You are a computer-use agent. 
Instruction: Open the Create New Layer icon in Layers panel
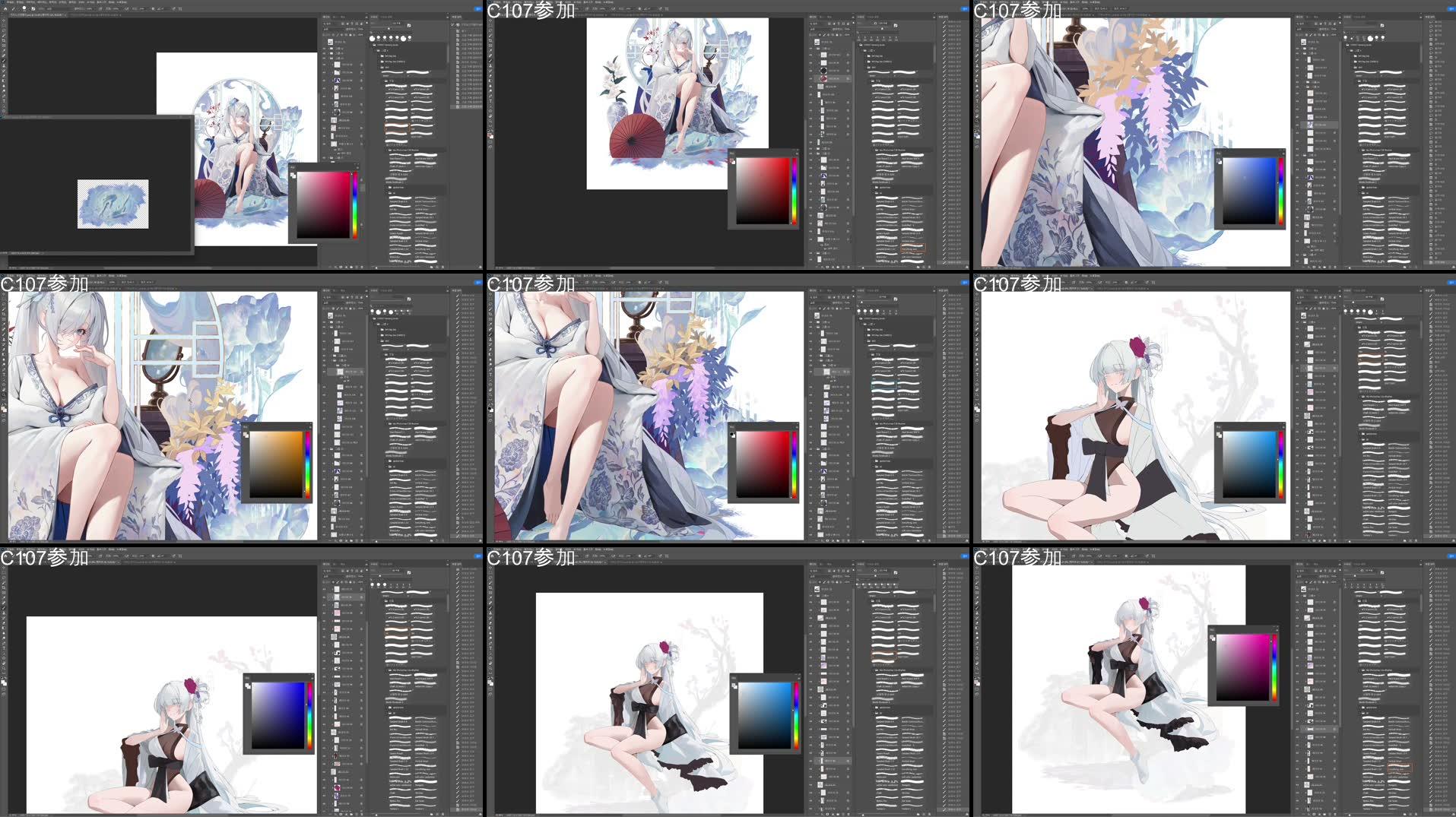(356, 267)
